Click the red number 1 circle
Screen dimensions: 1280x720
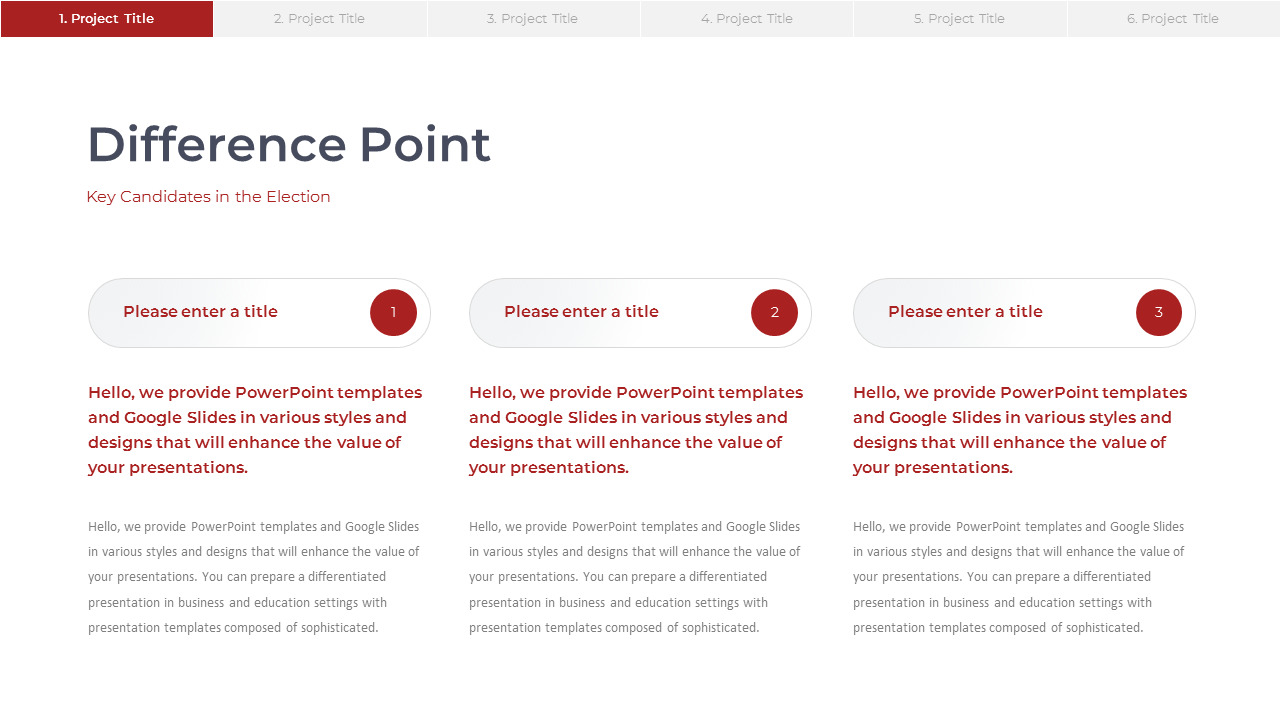click(x=393, y=313)
